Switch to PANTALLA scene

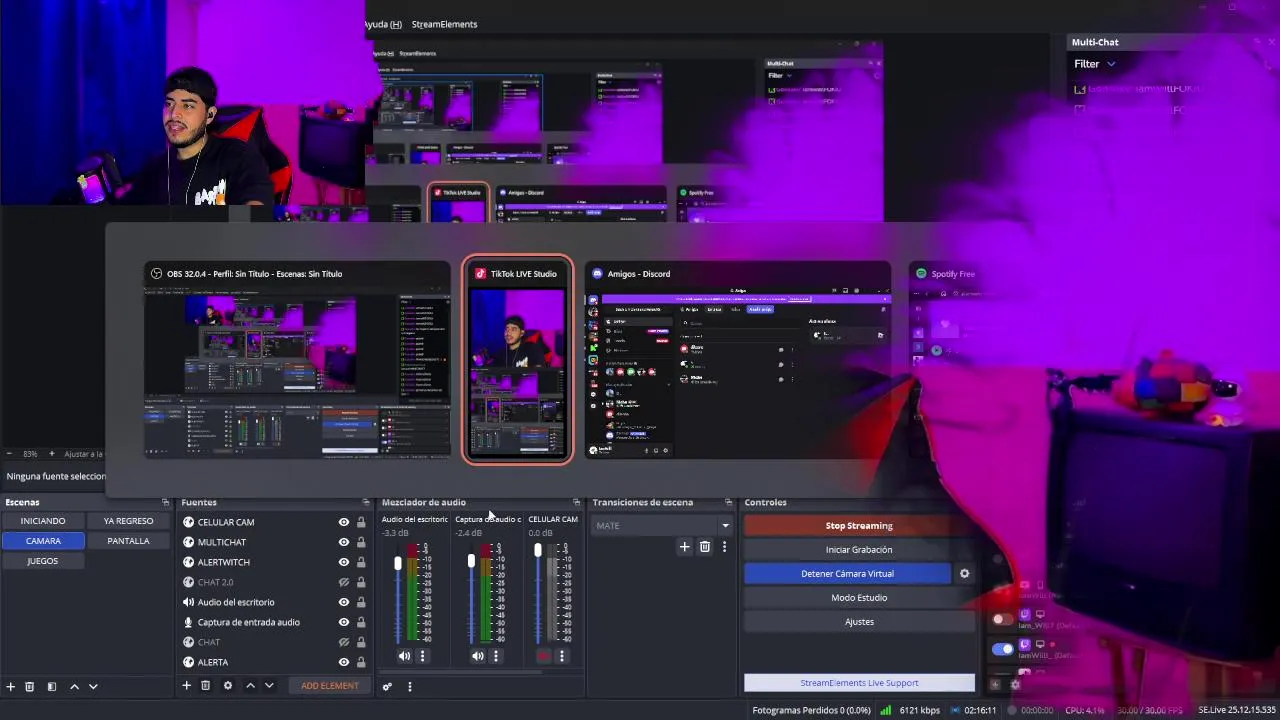128,541
